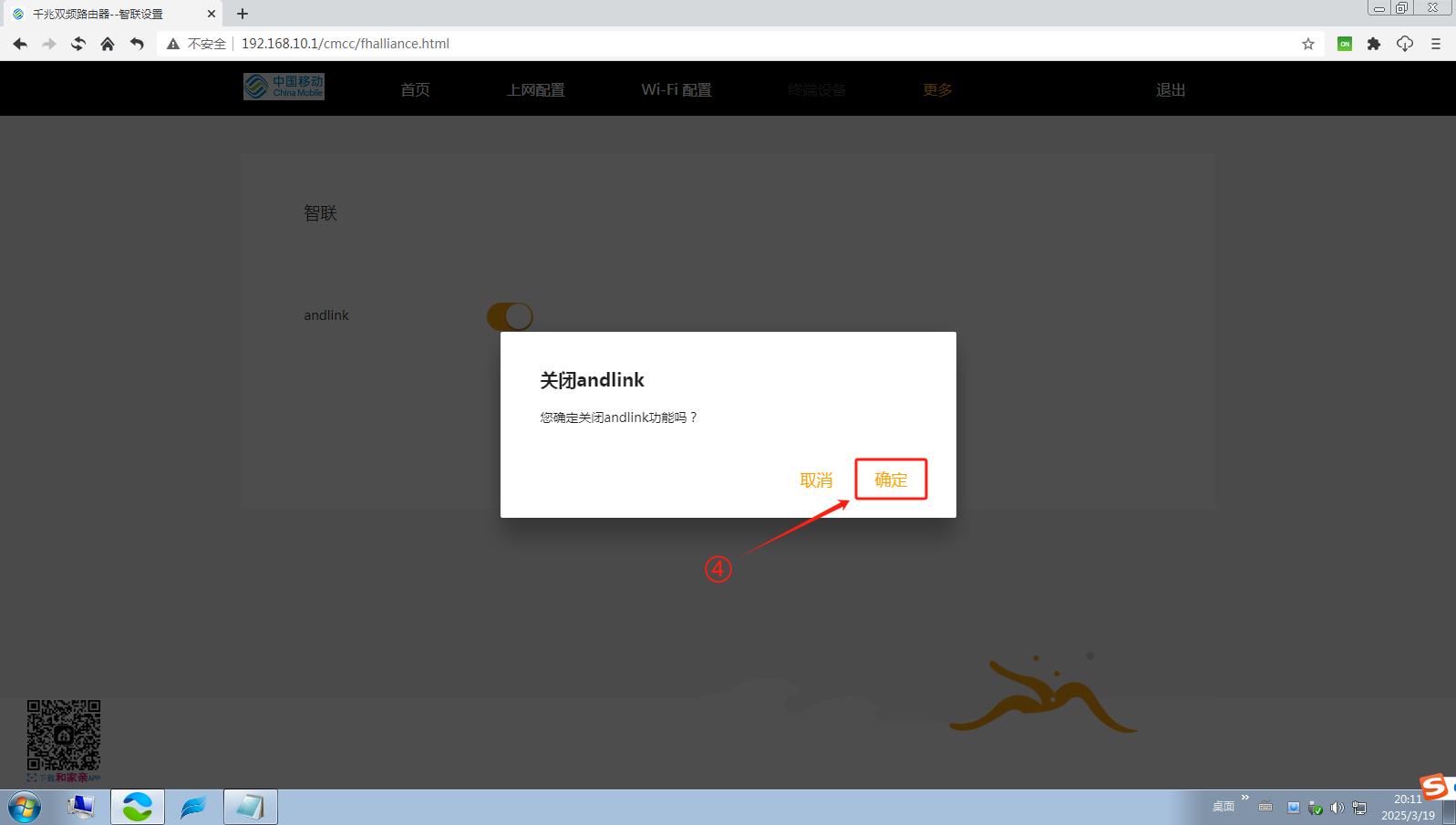Open Wi-Fi 配置 menu
The height and width of the screenshot is (825, 1456).
pos(676,89)
